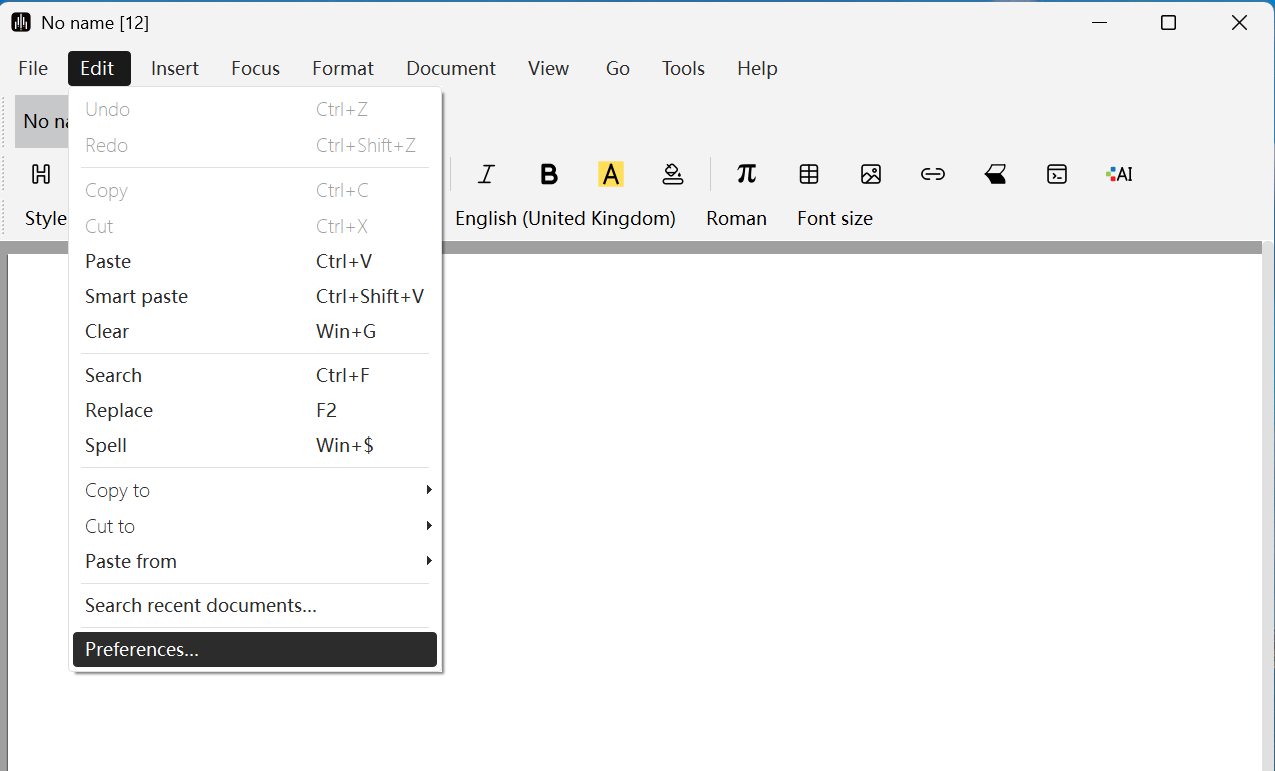Open the terminal session icon

click(1057, 174)
